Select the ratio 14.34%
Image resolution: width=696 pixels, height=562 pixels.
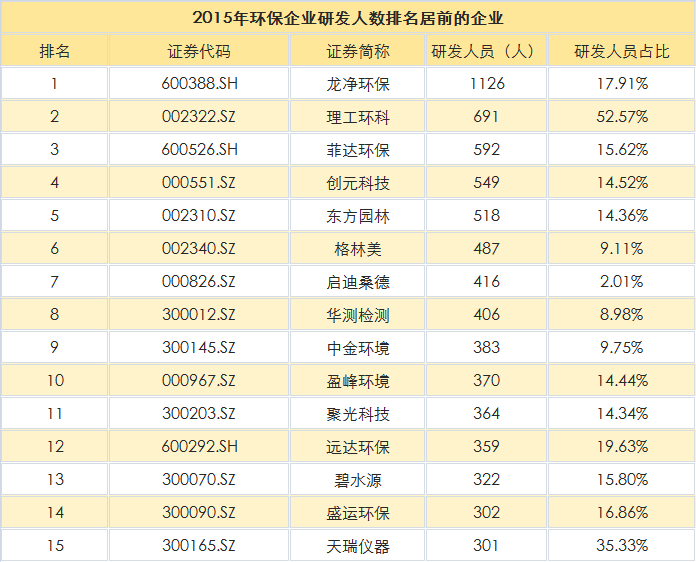pos(622,413)
